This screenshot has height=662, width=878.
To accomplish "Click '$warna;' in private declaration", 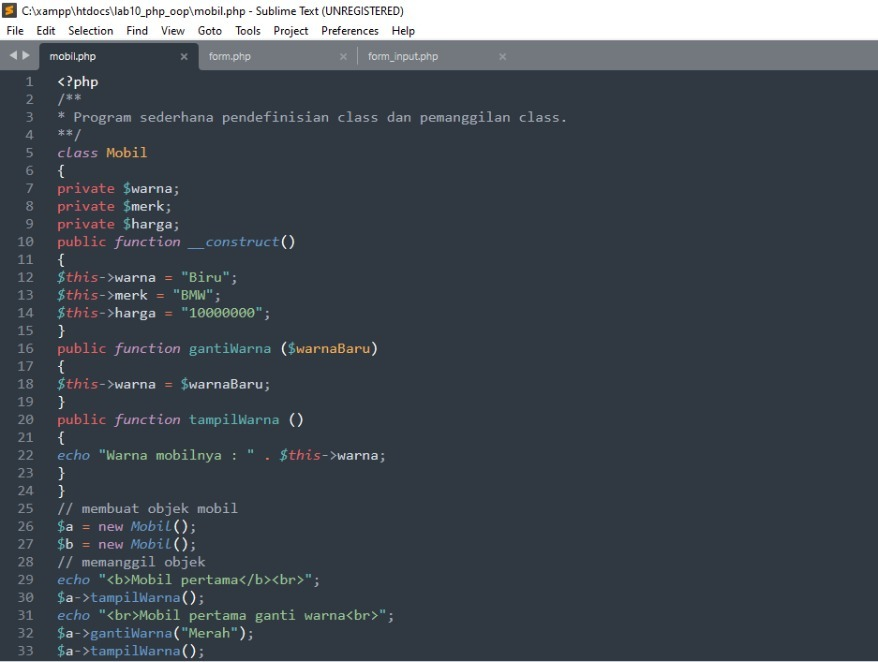I will [x=151, y=189].
